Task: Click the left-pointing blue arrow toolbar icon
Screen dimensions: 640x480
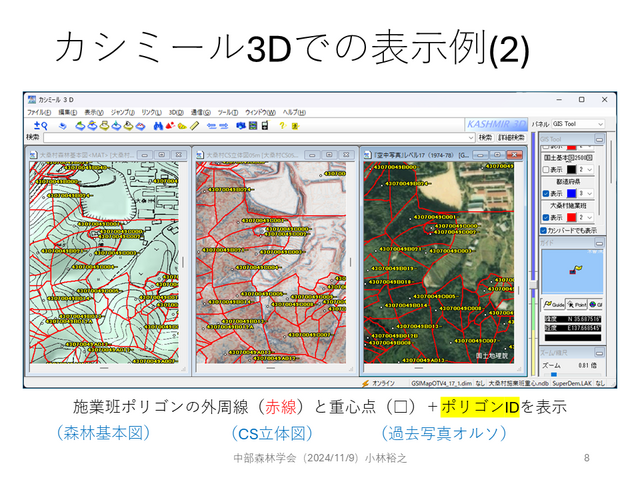Action: coord(211,126)
